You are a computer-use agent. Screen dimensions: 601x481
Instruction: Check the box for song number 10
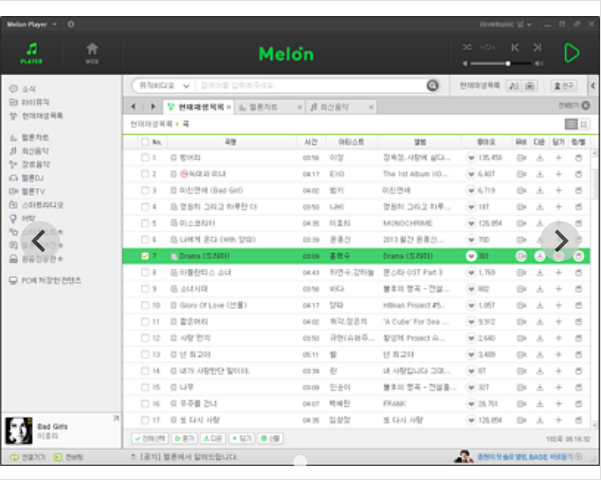[145, 305]
